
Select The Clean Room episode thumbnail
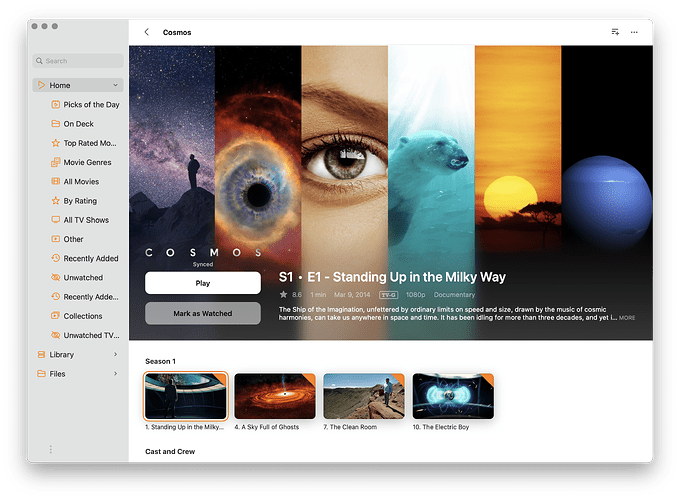pyautogui.click(x=364, y=396)
